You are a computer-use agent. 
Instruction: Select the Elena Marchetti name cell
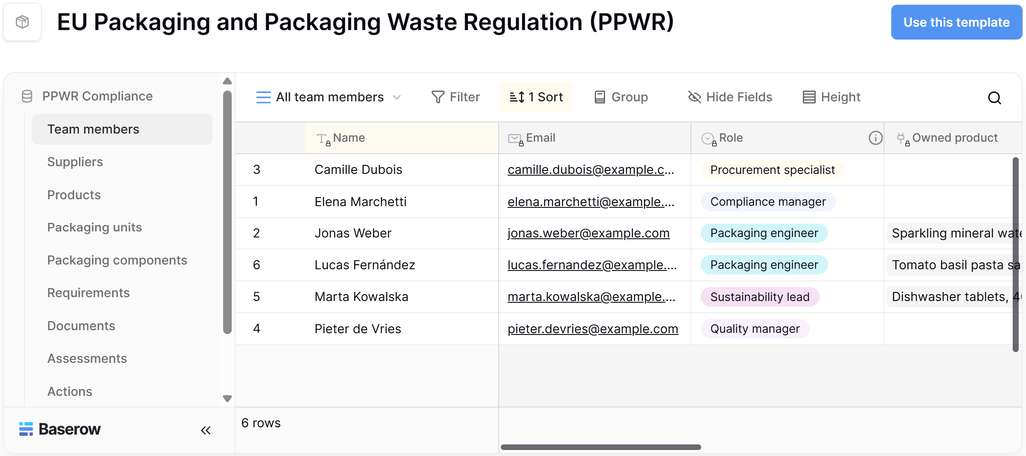pos(401,202)
